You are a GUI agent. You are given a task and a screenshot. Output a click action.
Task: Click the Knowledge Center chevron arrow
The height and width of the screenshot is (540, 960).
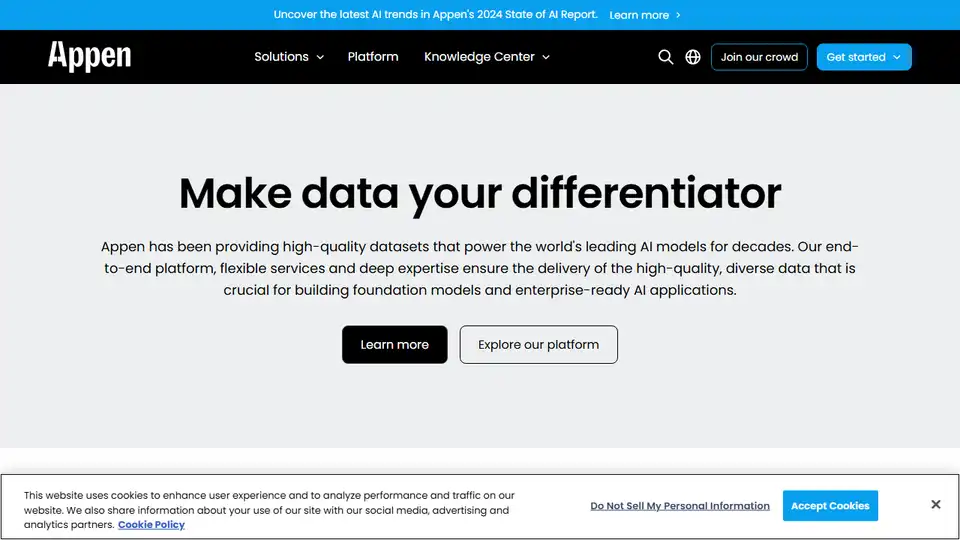(x=546, y=57)
